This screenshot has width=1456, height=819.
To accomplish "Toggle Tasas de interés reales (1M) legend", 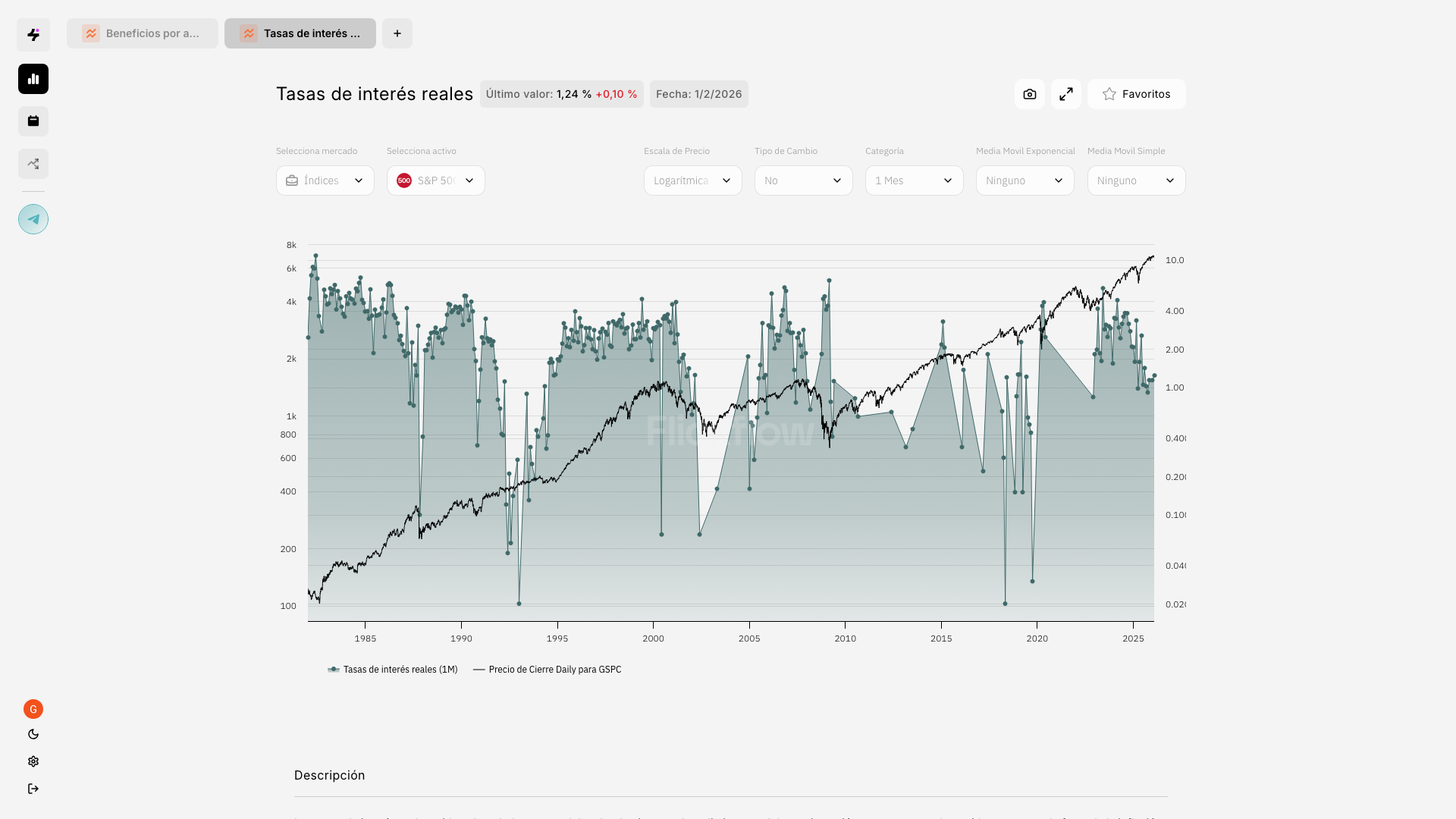I will (393, 670).
